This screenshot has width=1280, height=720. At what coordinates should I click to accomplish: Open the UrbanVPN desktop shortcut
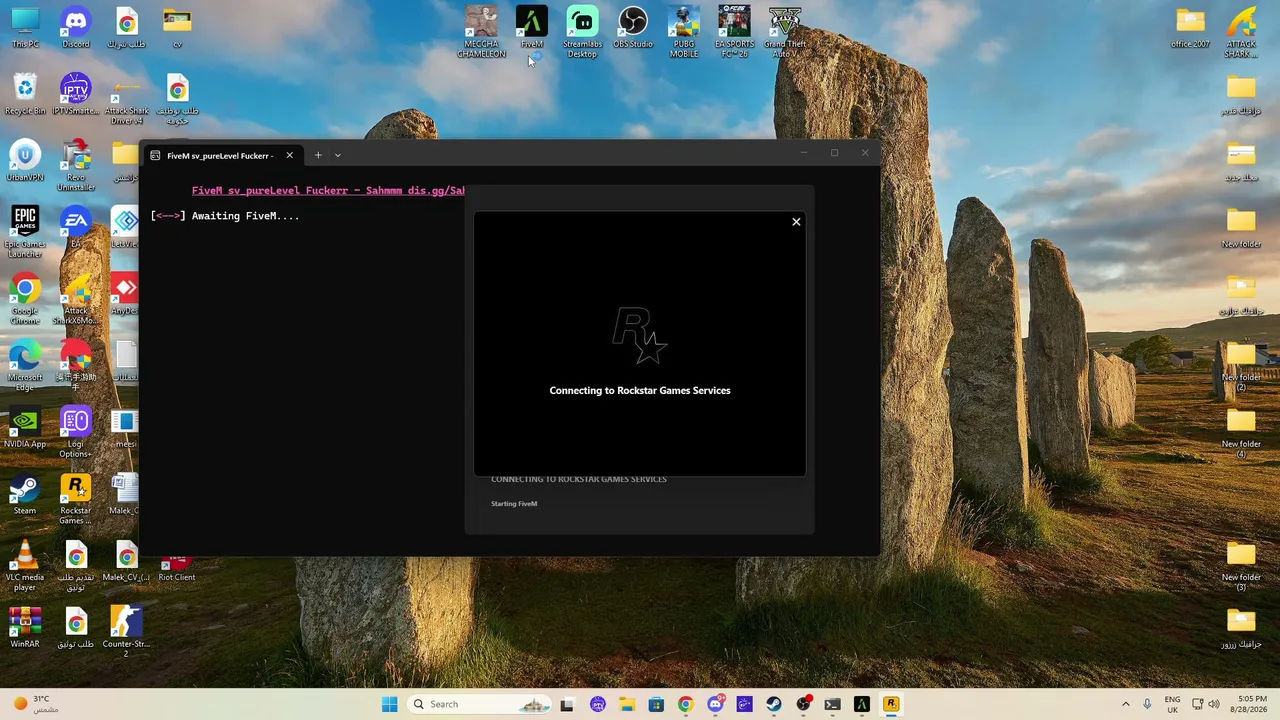pyautogui.click(x=25, y=162)
